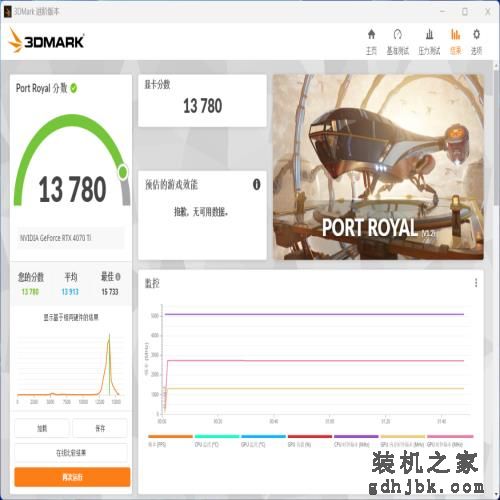Image resolution: width=500 pixels, height=500 pixels.
Task: Click the 3DMARK logo
Action: 46,41
